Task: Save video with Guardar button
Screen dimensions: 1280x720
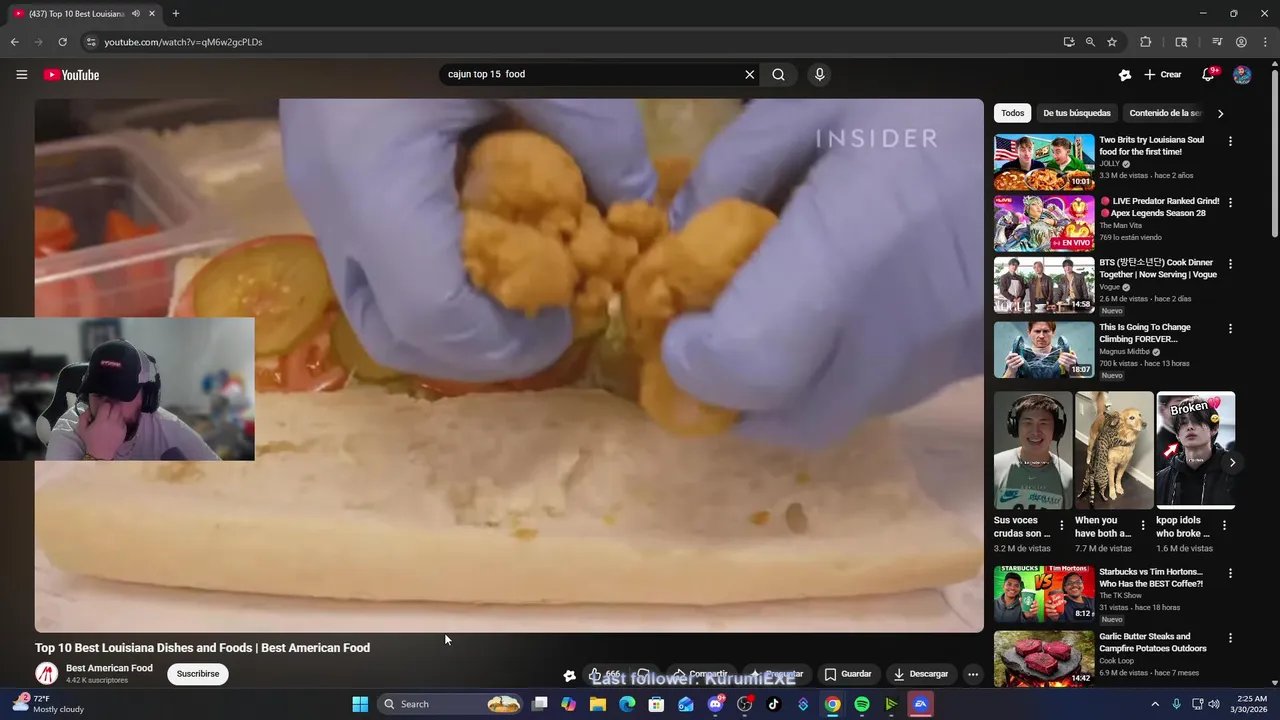Action: (847, 674)
